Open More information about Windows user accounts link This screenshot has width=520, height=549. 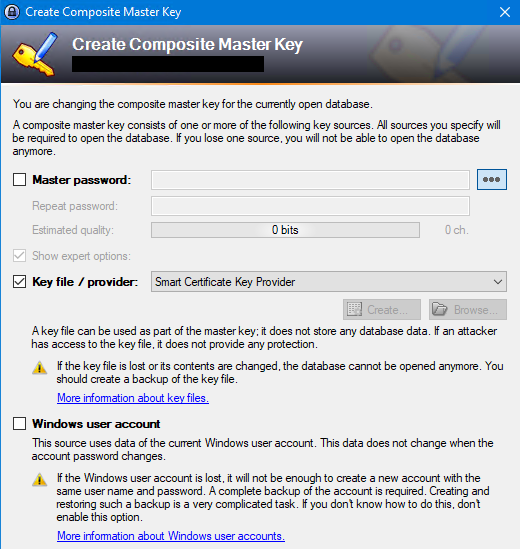pos(171,536)
